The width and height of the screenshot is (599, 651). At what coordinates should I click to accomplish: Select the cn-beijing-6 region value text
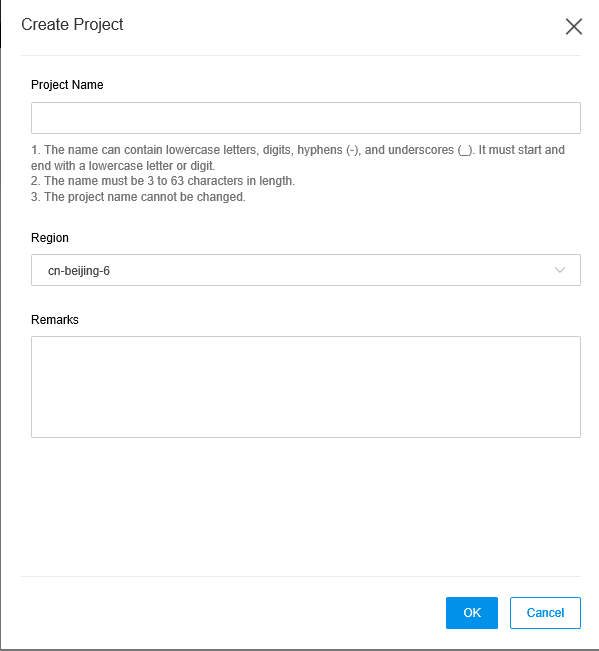(x=79, y=271)
